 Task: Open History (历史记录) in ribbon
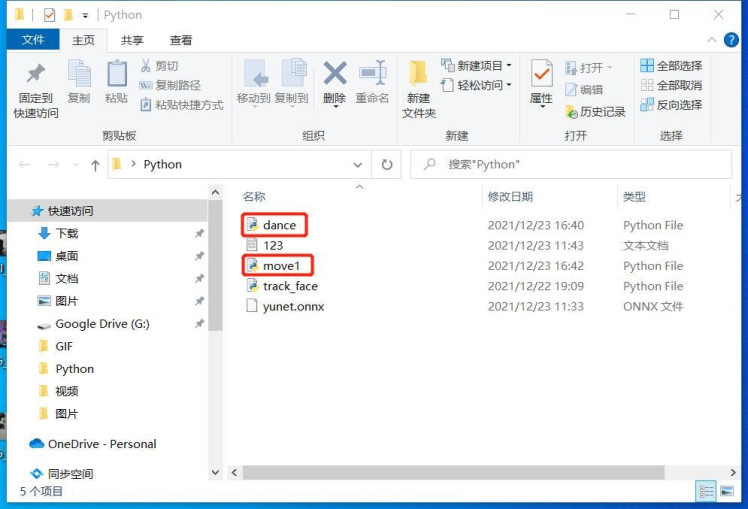[595, 112]
